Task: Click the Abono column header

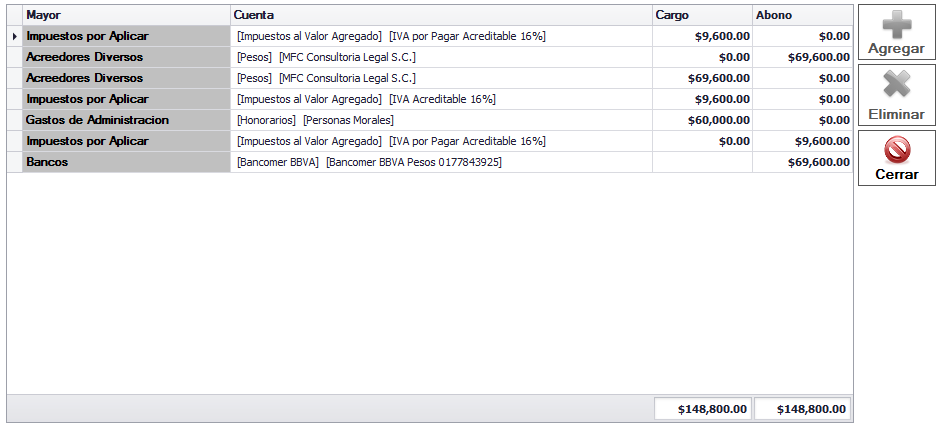Action: 803,15
